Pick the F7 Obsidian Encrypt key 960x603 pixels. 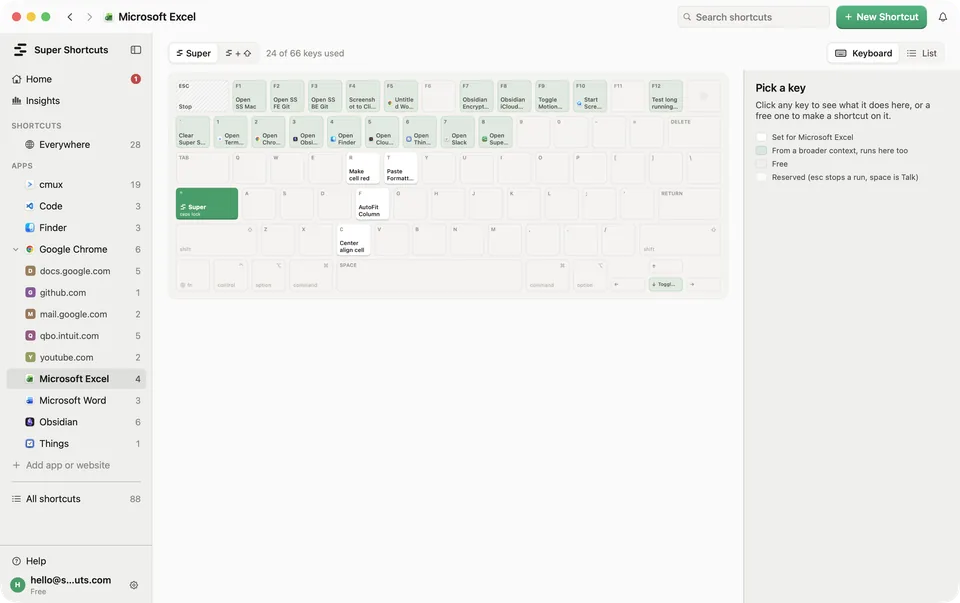pos(476,96)
